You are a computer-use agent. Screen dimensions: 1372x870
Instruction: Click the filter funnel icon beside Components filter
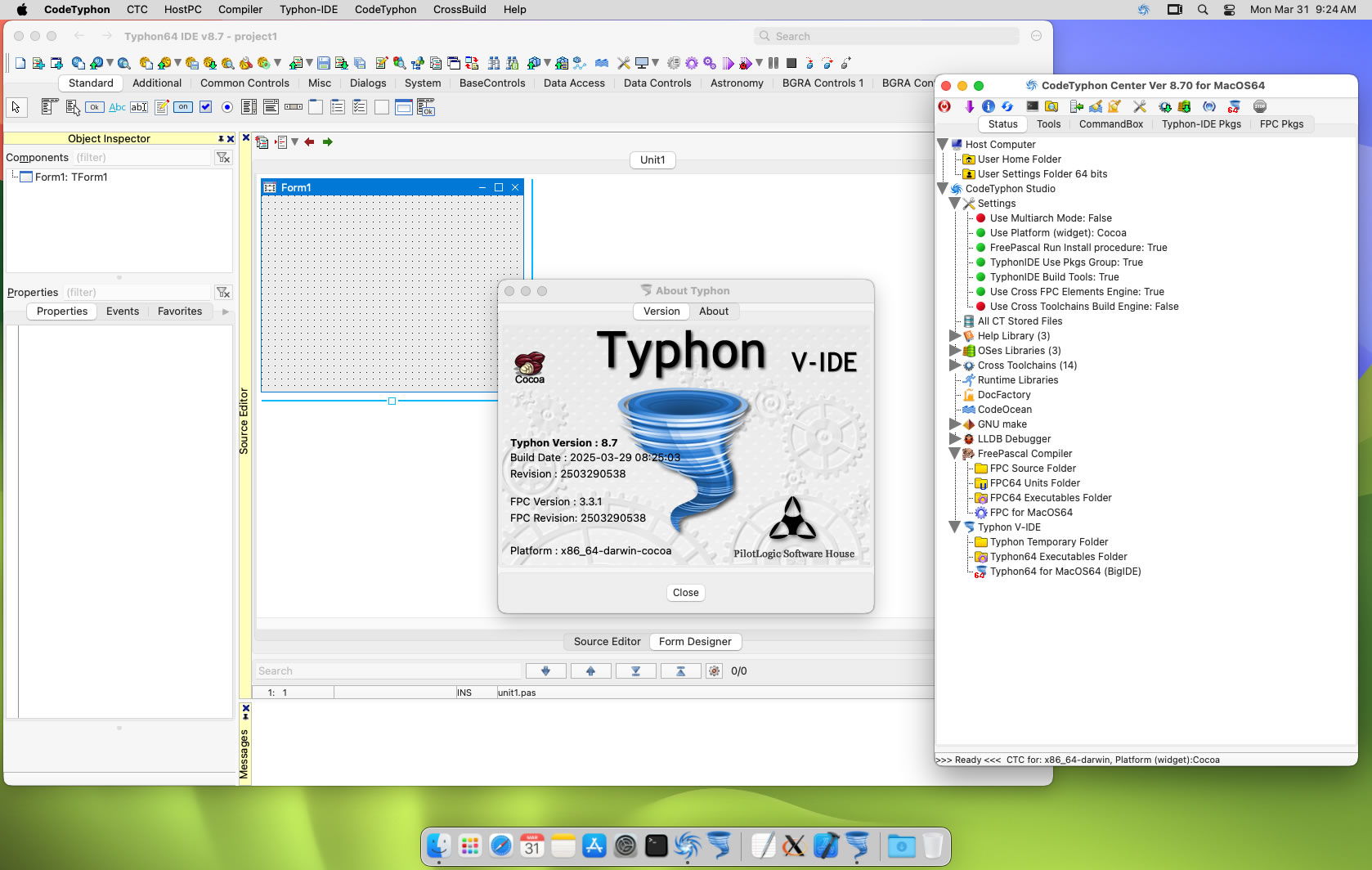pyautogui.click(x=223, y=157)
